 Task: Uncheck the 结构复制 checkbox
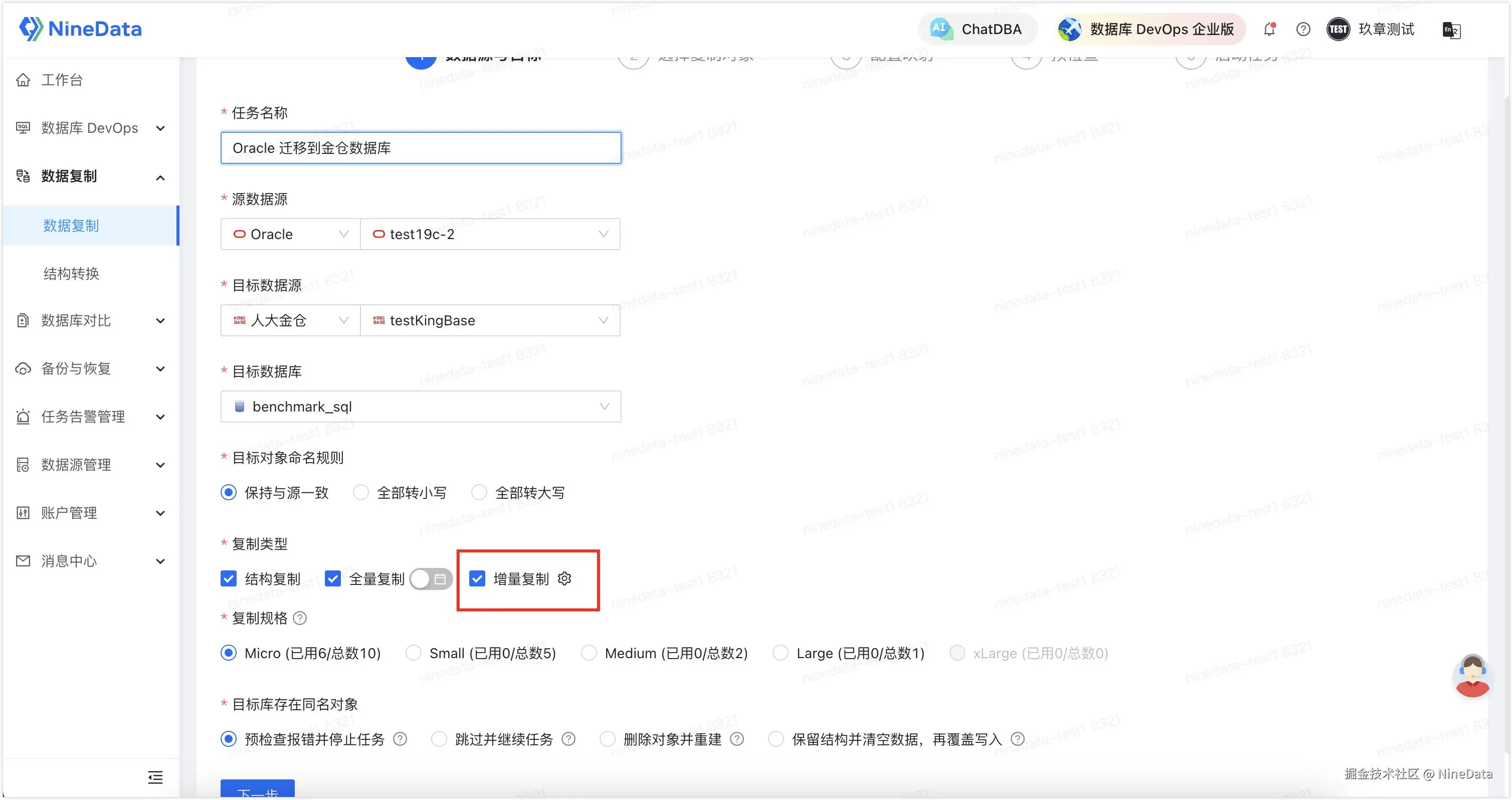(x=228, y=579)
